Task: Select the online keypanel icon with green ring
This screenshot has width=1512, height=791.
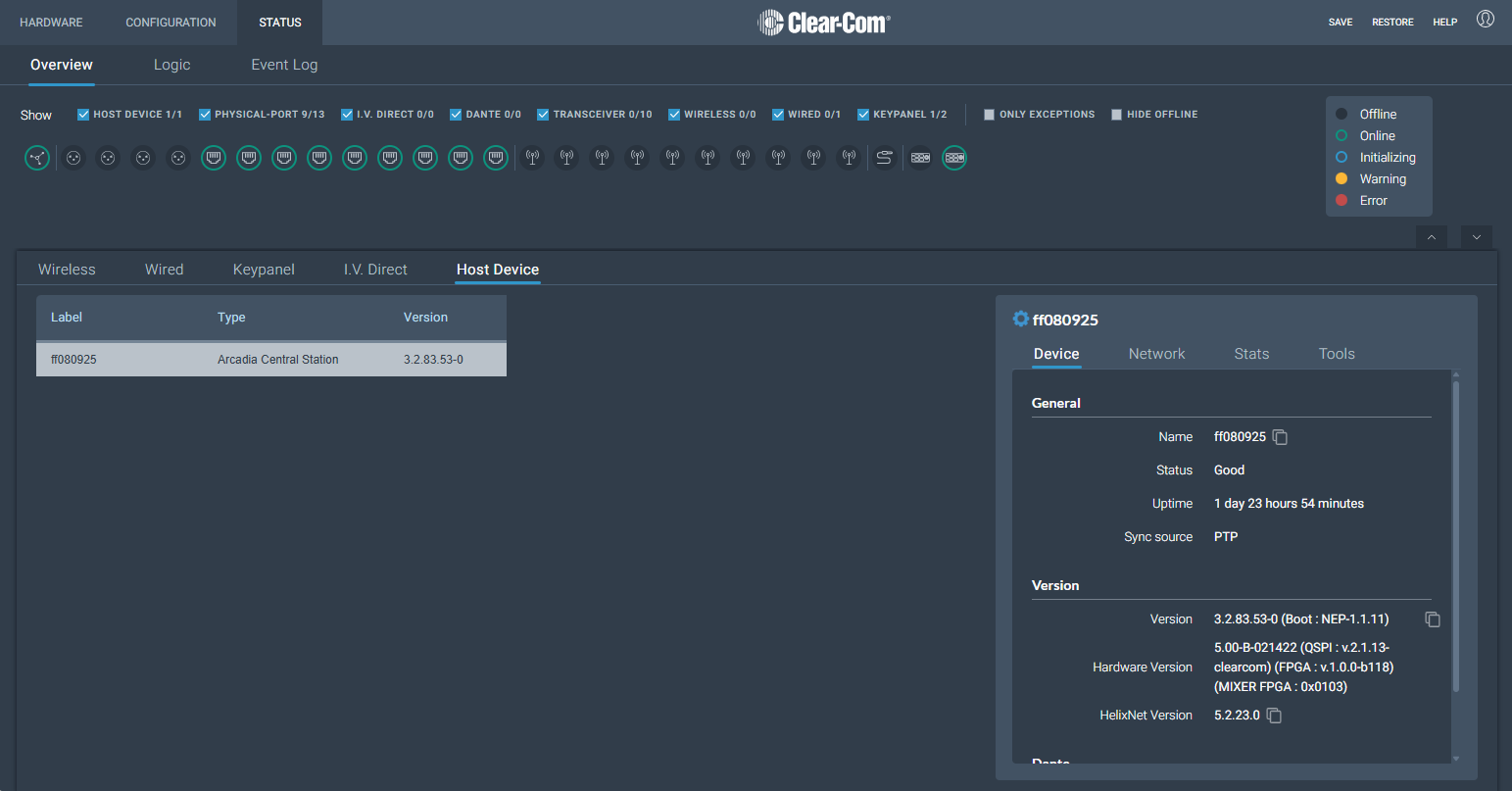Action: tap(954, 158)
